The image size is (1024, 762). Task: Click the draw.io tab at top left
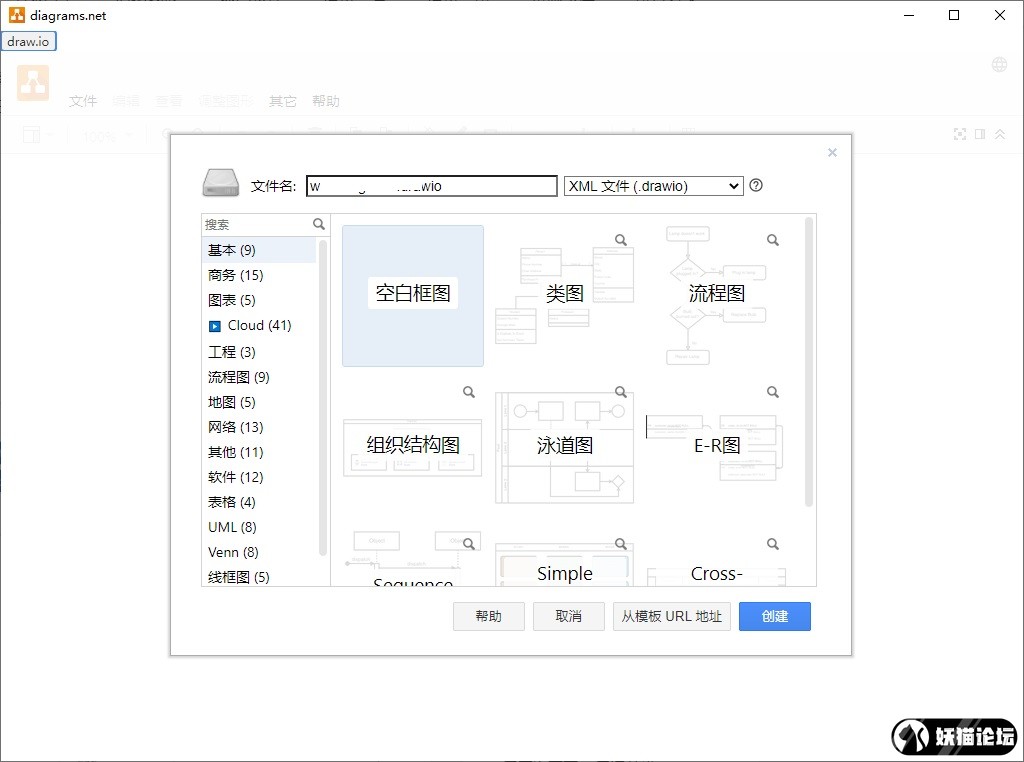pyautogui.click(x=28, y=41)
